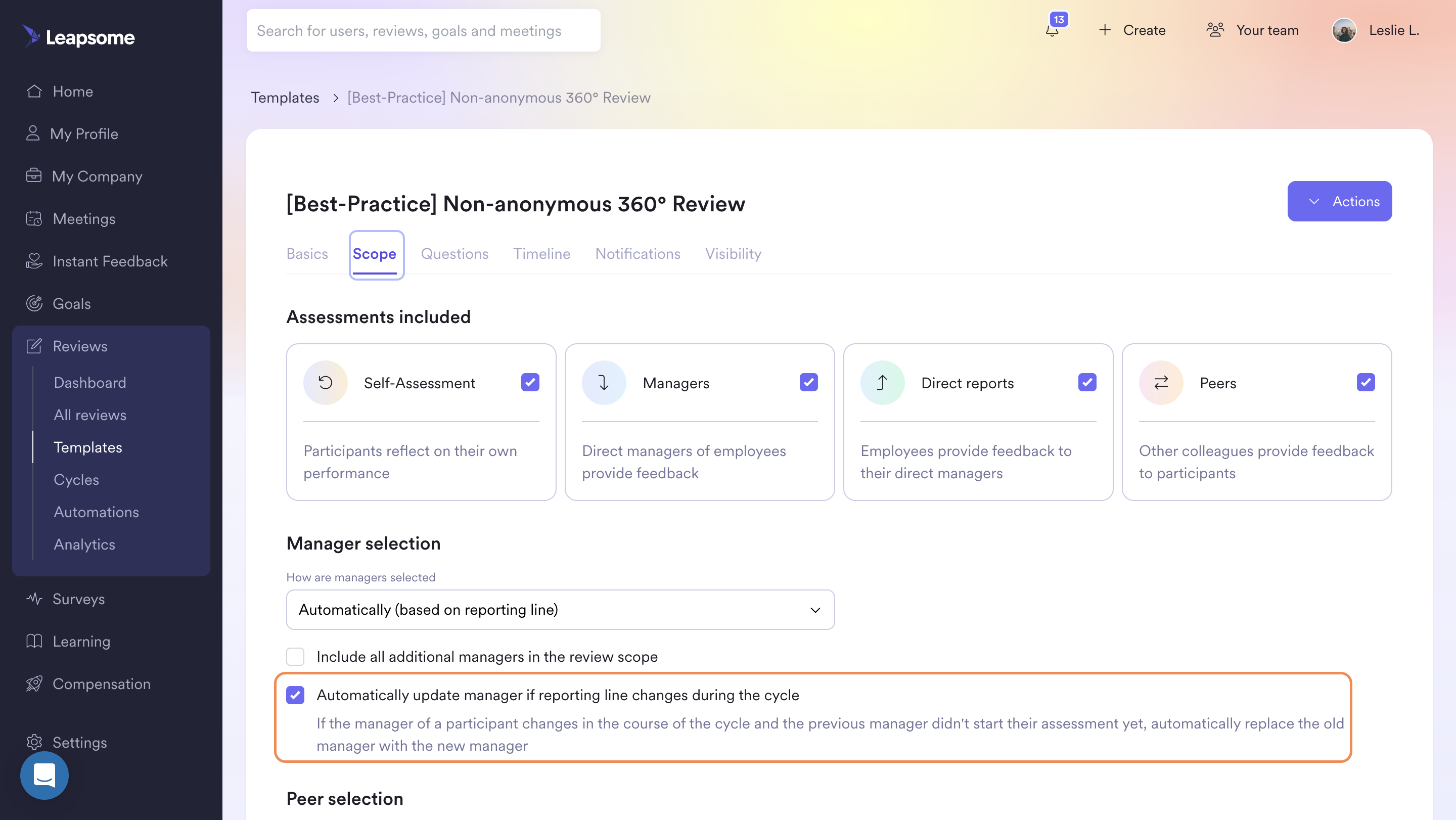Viewport: 1456px width, 820px height.
Task: Select the Scope tab
Action: (375, 254)
